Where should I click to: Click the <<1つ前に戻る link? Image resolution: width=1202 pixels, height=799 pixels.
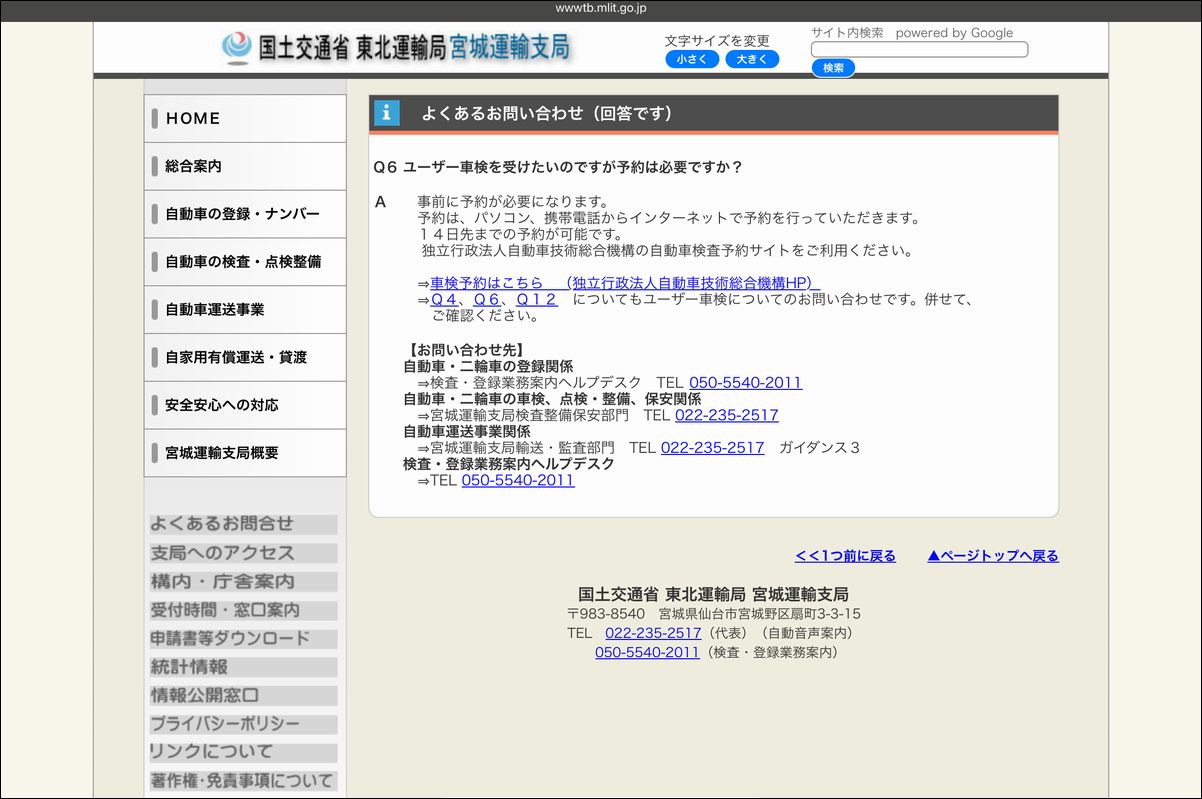845,556
